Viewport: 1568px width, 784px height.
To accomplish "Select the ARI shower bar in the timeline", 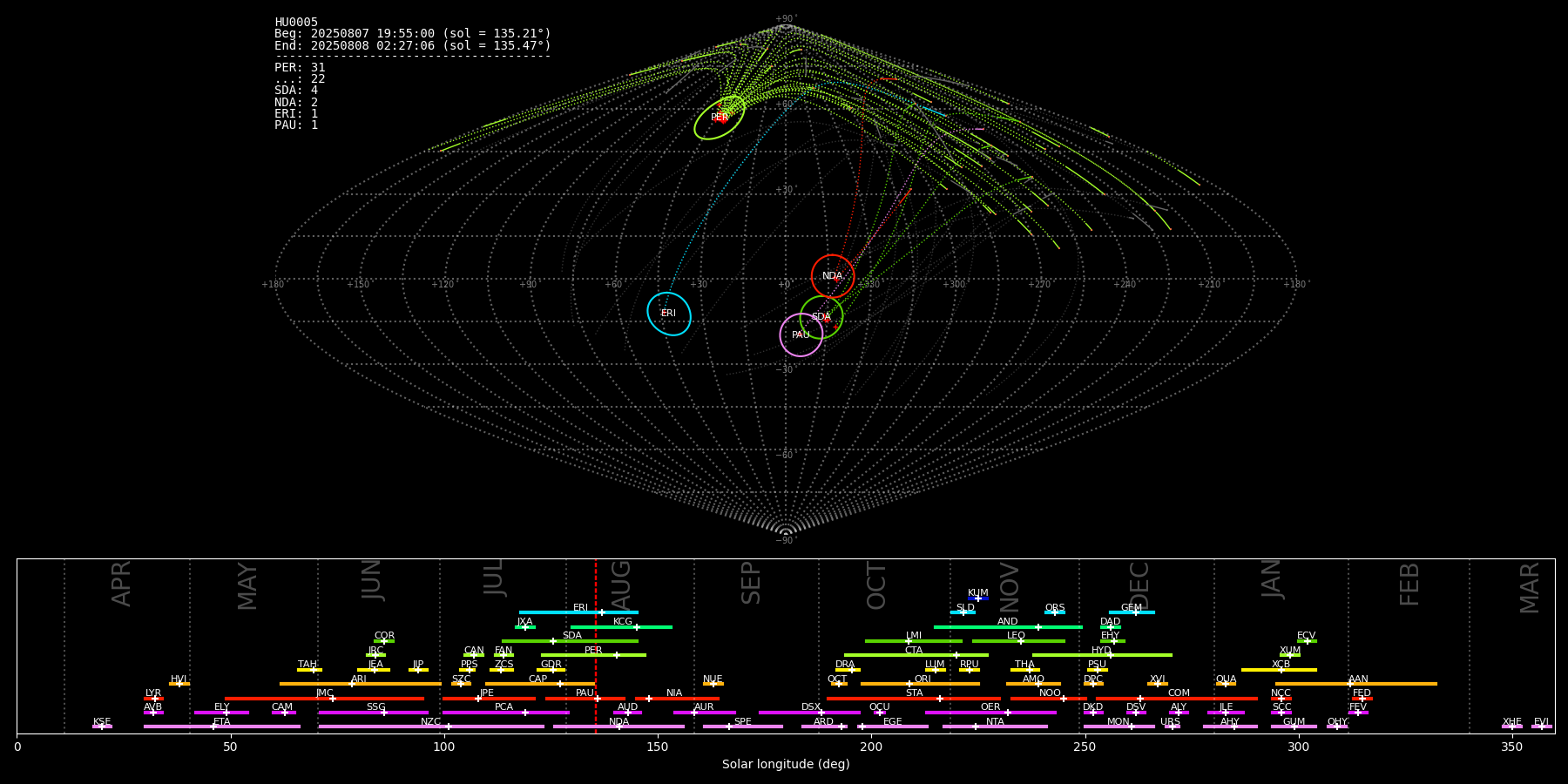I will 361,684.
